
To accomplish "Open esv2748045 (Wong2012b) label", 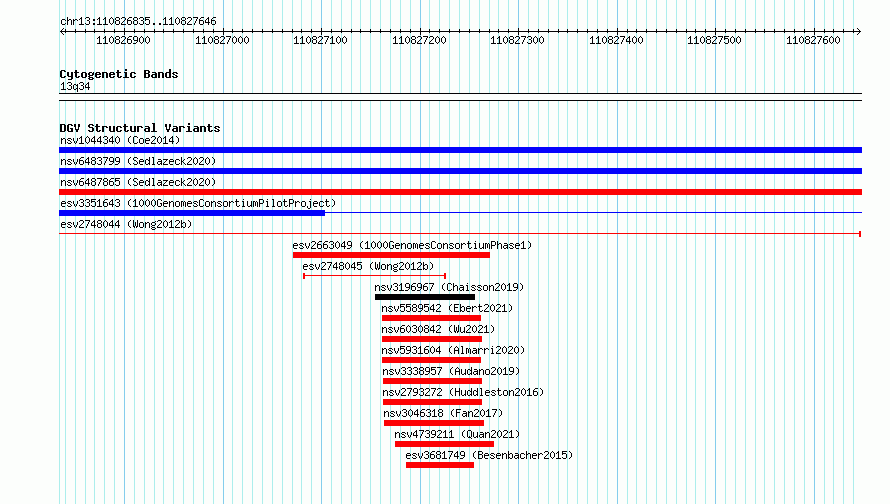I will click(368, 266).
